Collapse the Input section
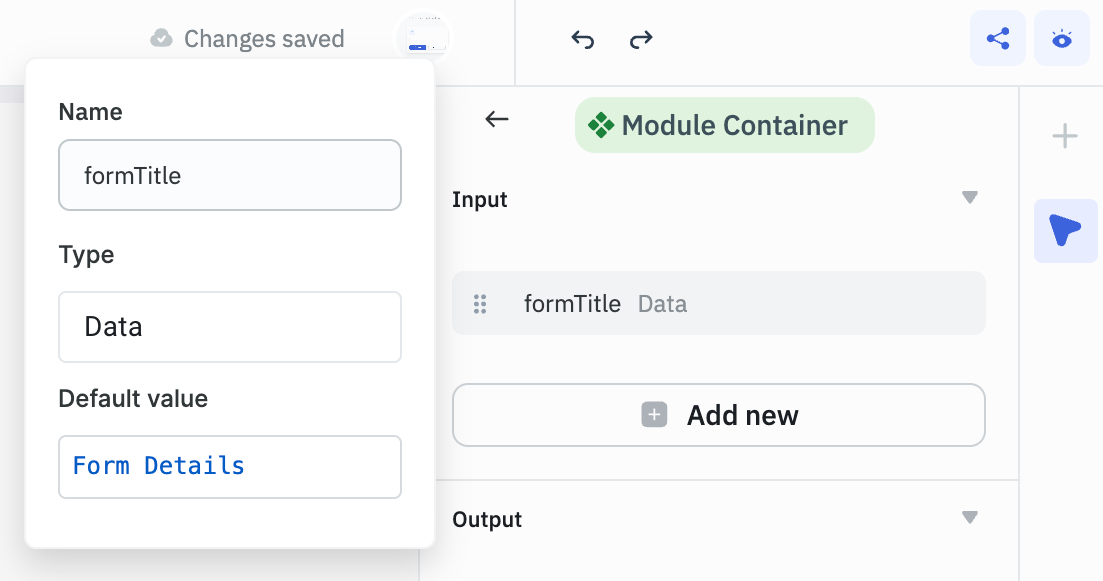This screenshot has width=1103, height=581. (969, 197)
